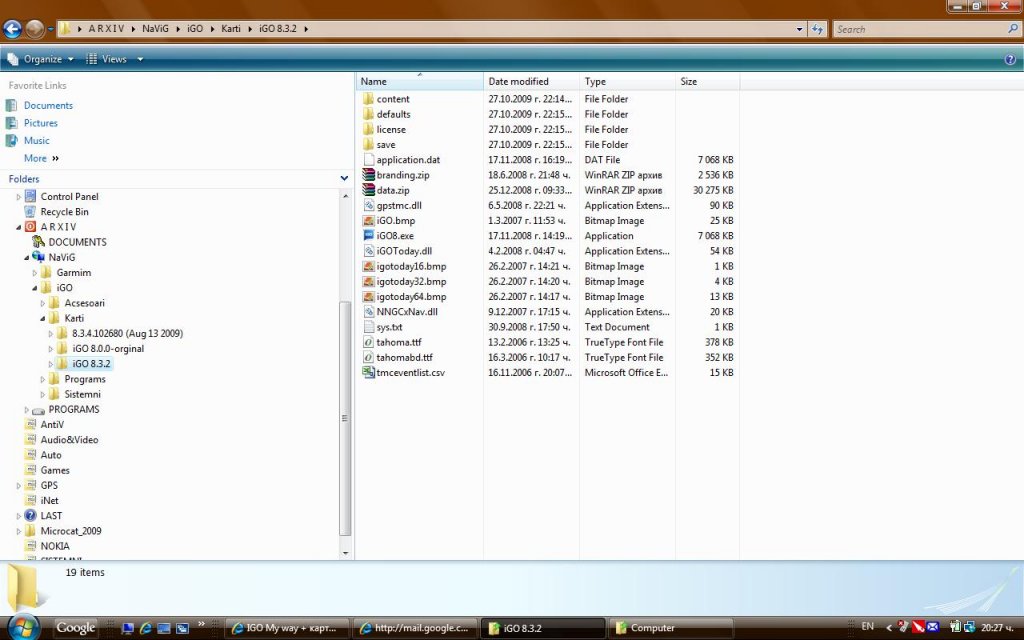Switch to mail.google taskbar window
This screenshot has height=640, width=1024.
(415, 628)
